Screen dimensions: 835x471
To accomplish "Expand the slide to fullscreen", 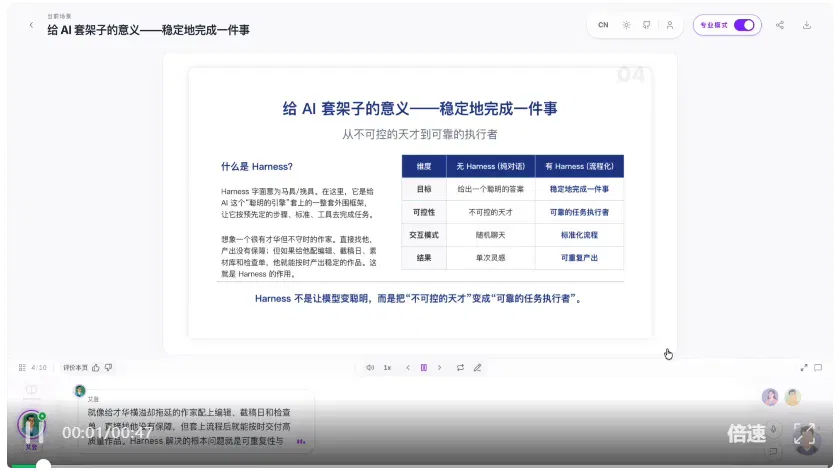I will click(x=804, y=368).
